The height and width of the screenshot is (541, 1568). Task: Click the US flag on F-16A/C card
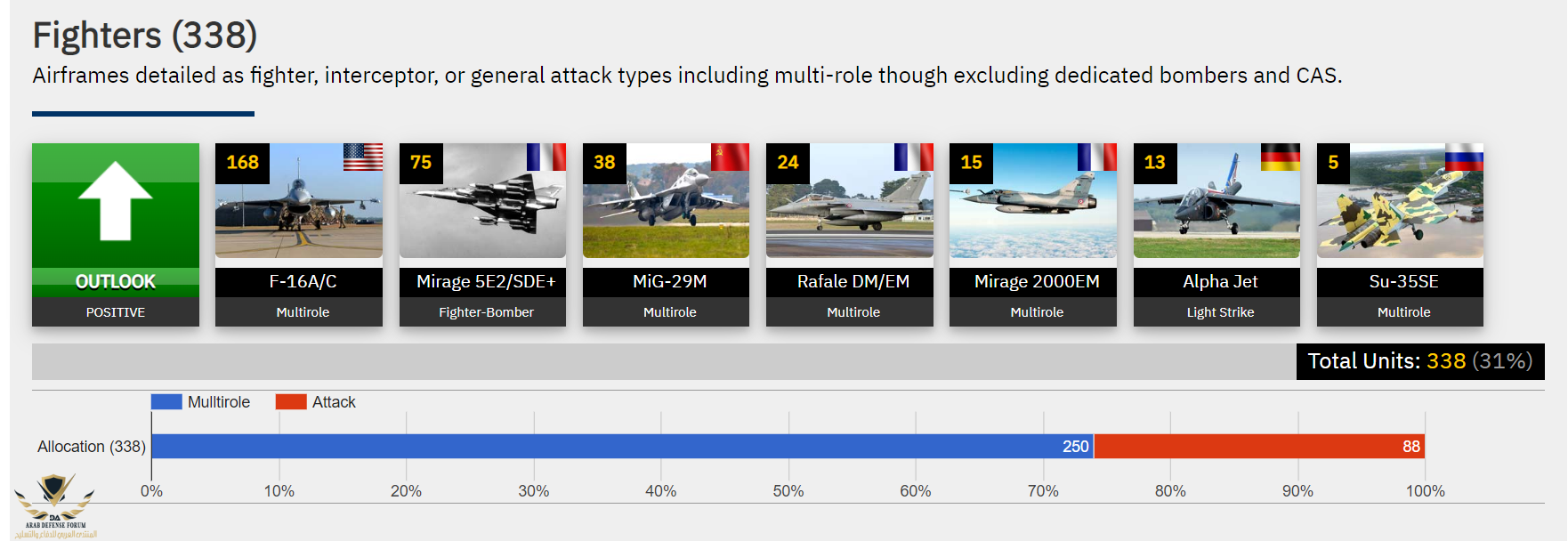tap(363, 157)
